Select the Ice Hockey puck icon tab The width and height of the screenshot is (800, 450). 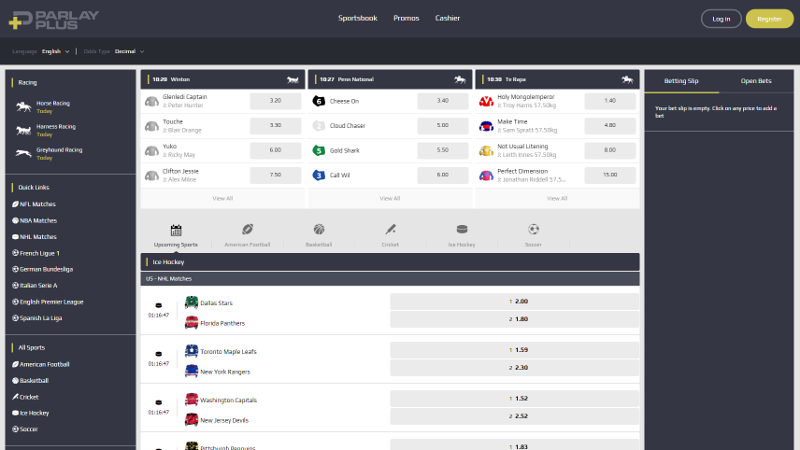point(462,229)
